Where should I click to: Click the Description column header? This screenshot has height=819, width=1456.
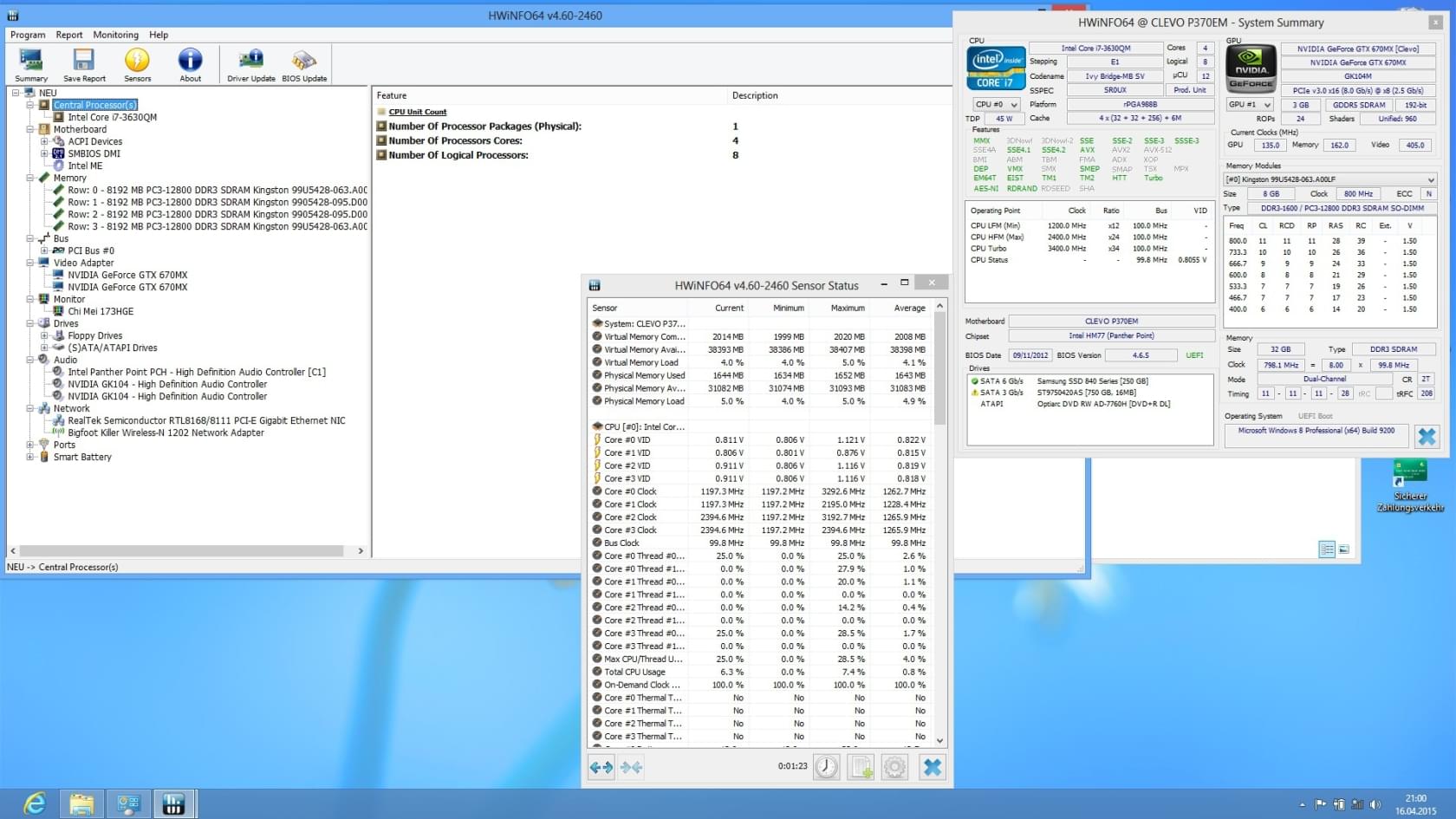839,95
